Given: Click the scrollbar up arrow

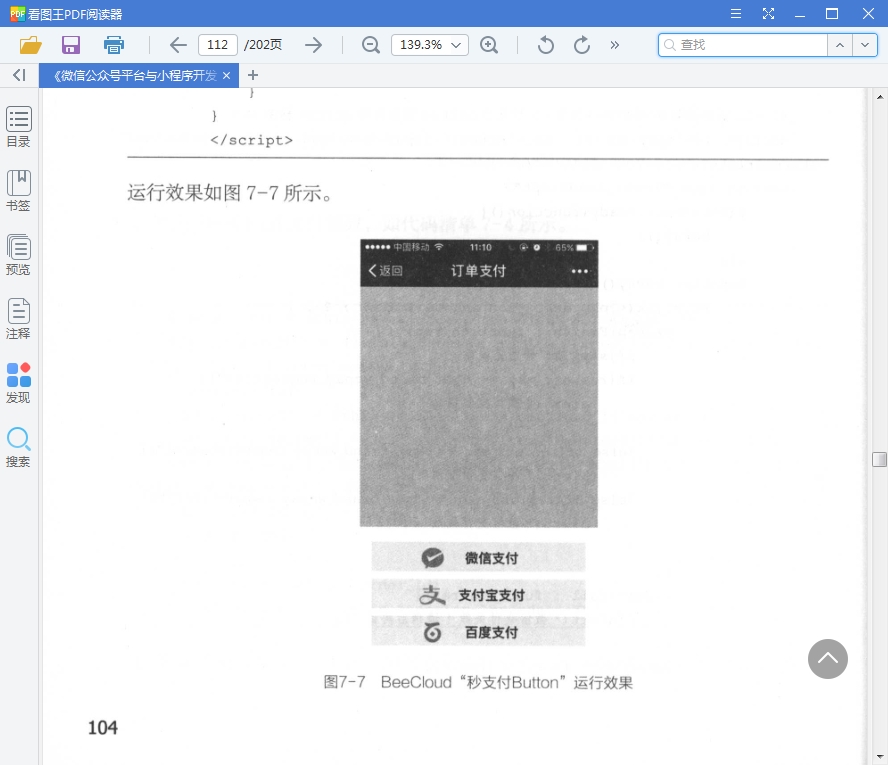Looking at the screenshot, I should [x=880, y=97].
